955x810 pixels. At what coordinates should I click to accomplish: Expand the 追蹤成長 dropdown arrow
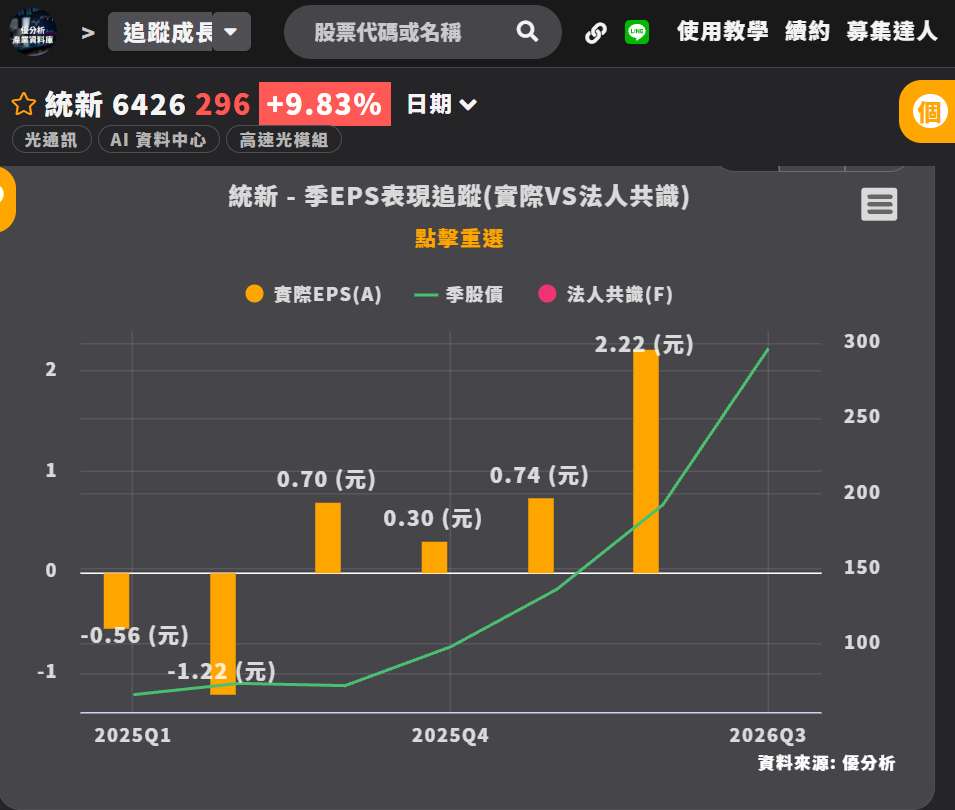point(231,32)
